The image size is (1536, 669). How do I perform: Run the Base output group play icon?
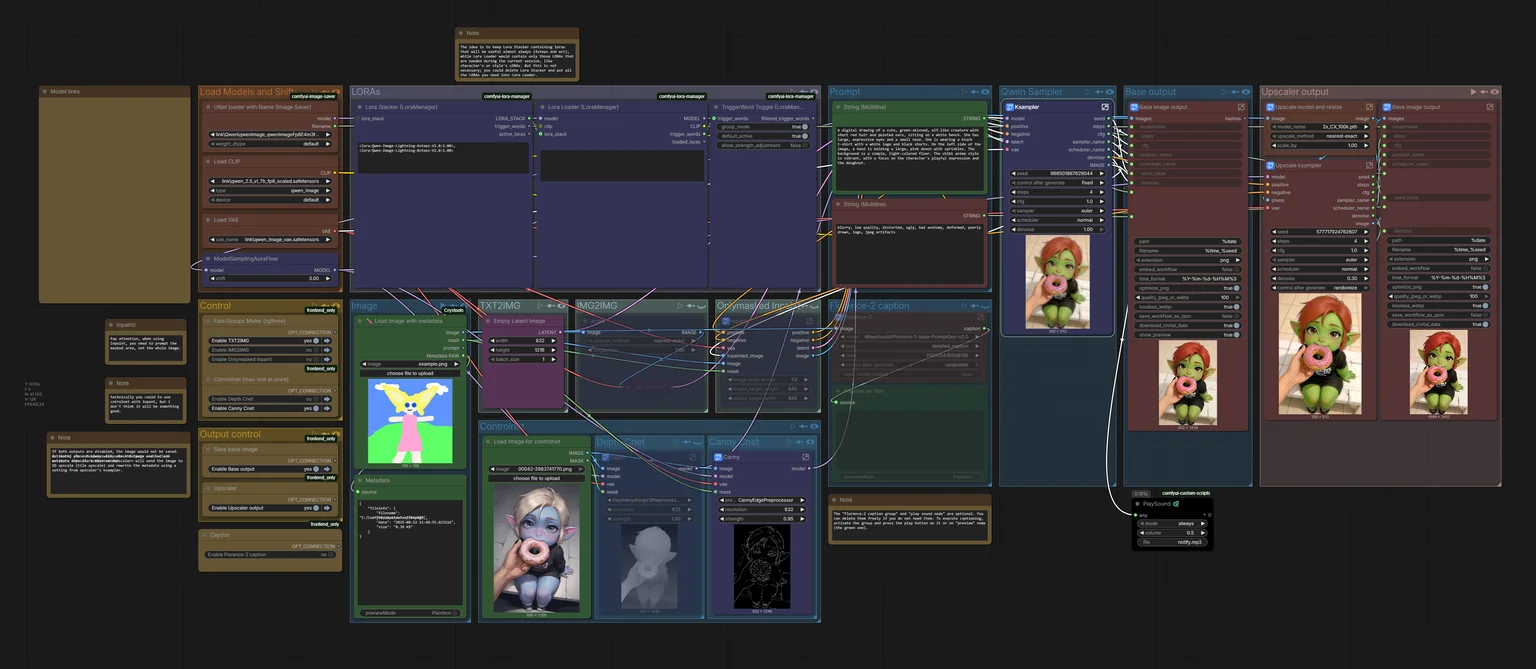coord(1223,92)
